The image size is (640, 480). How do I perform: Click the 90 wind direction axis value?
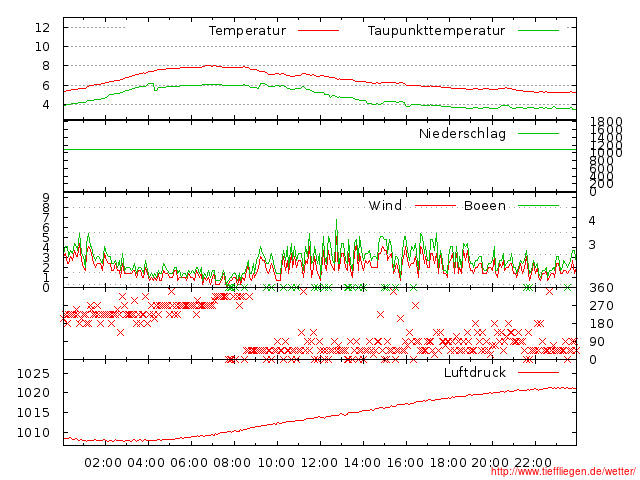click(x=597, y=342)
